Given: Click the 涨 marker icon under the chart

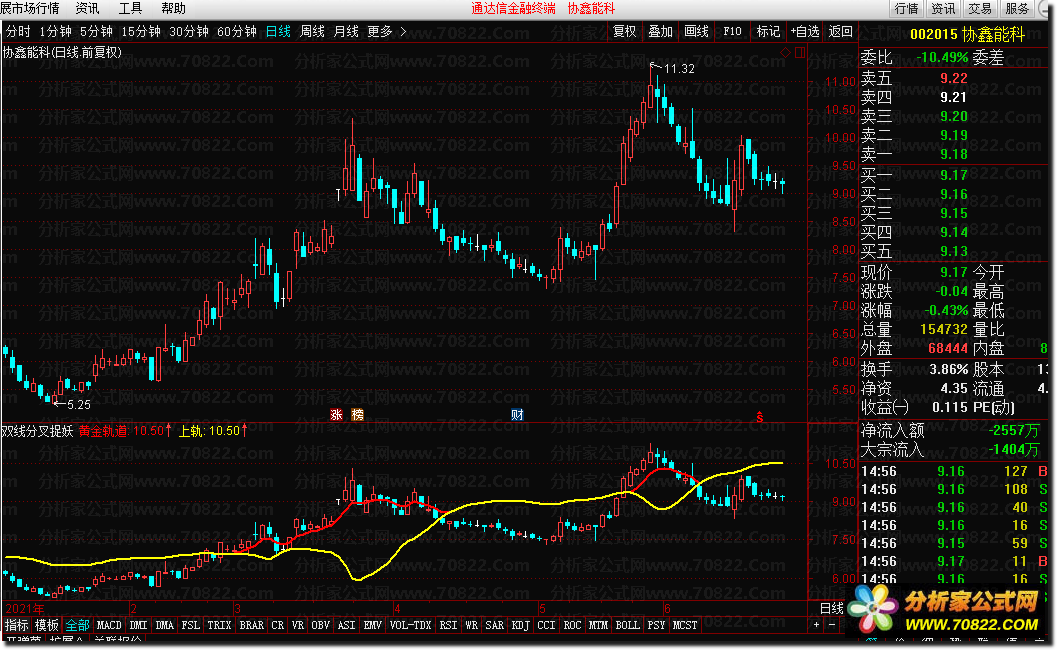Looking at the screenshot, I should 336,414.
